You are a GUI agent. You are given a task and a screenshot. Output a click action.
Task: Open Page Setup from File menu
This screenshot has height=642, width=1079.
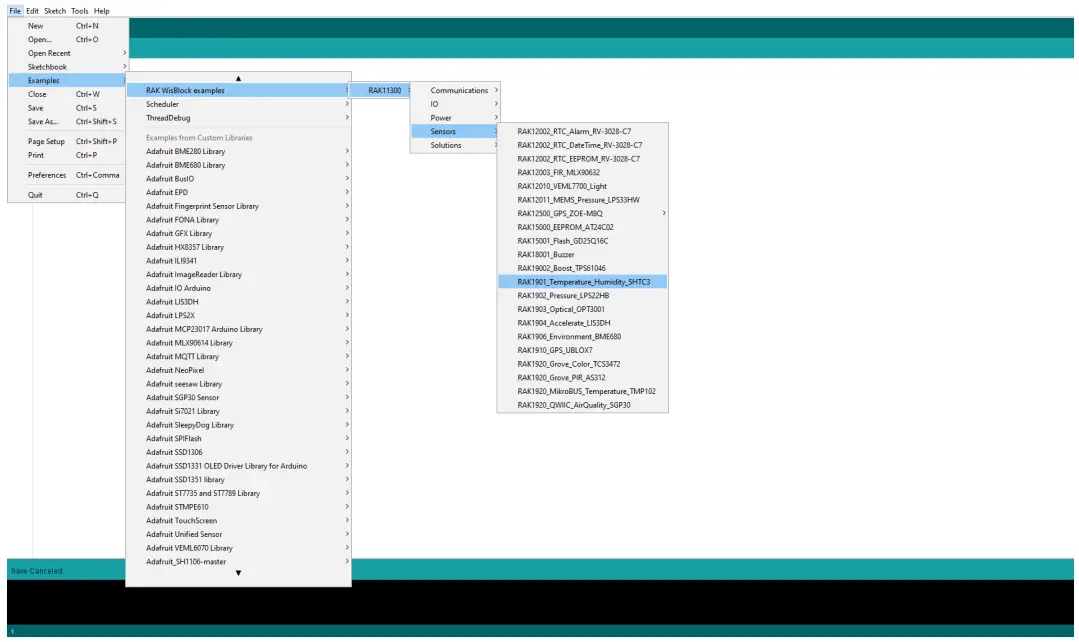point(67,141)
